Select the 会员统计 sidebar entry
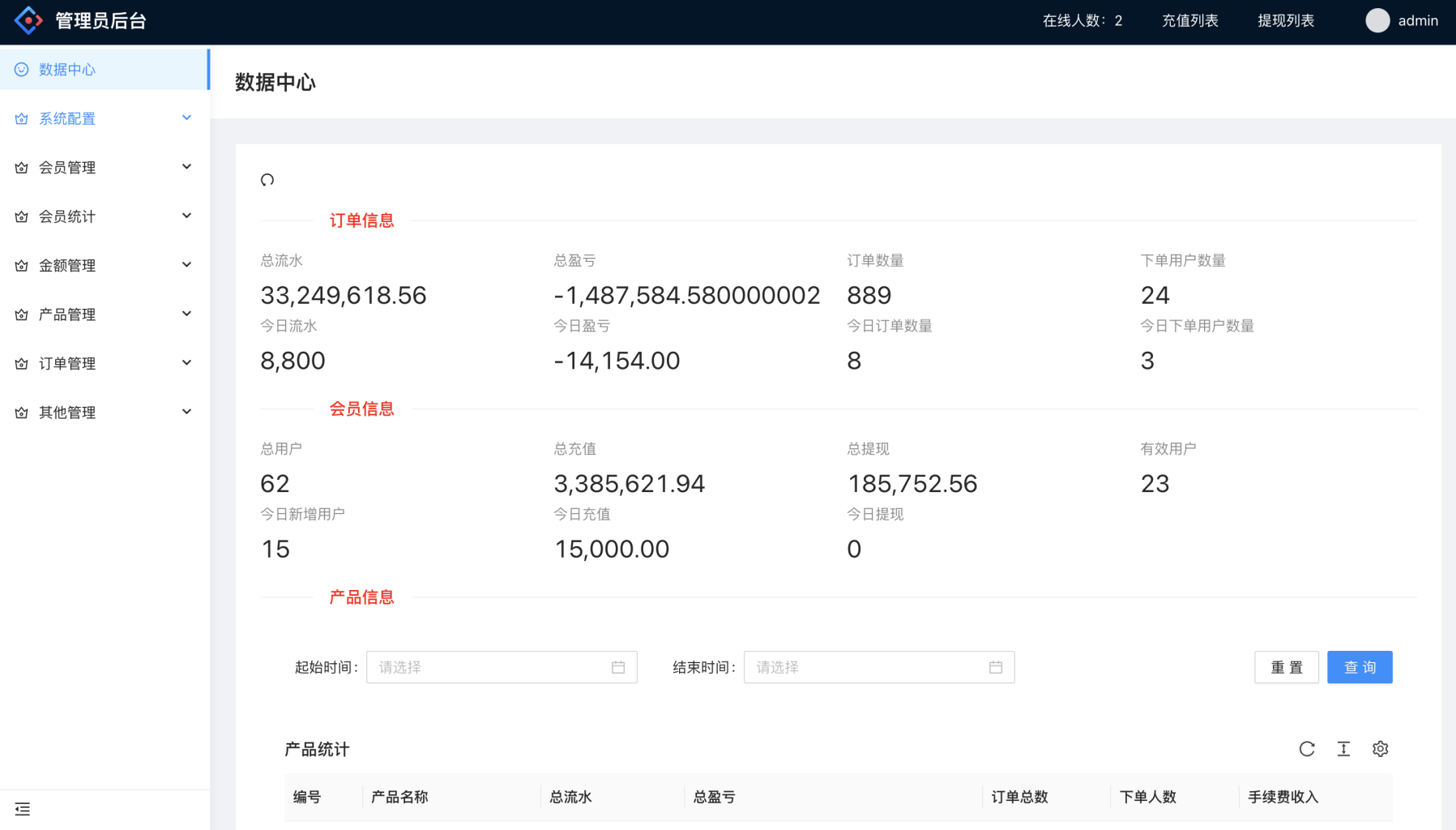 104,216
